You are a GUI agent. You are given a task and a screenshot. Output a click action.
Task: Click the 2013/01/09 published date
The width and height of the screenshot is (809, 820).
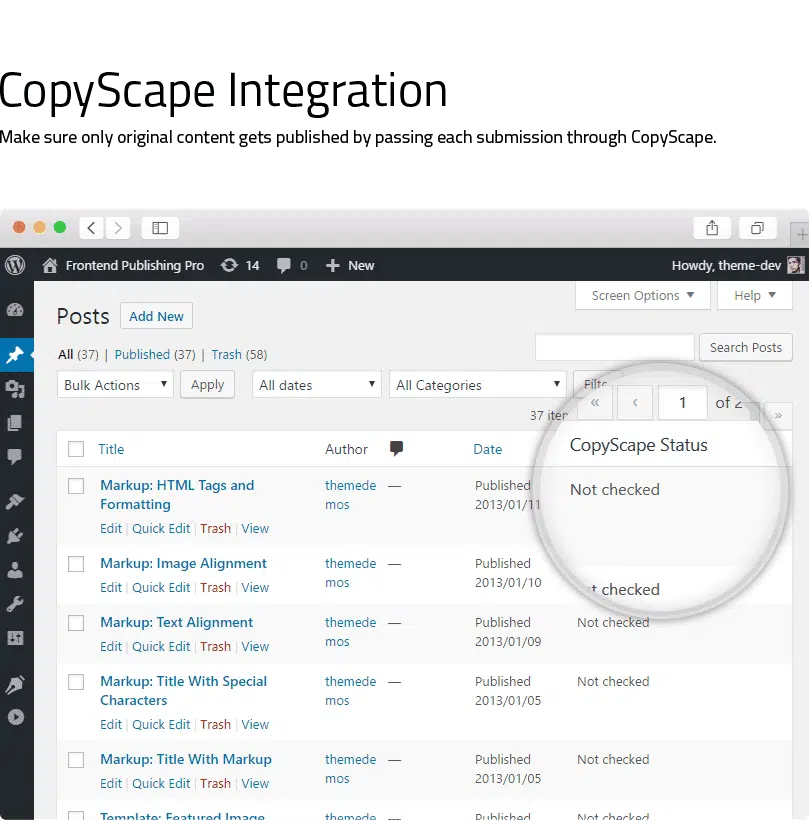(x=508, y=642)
